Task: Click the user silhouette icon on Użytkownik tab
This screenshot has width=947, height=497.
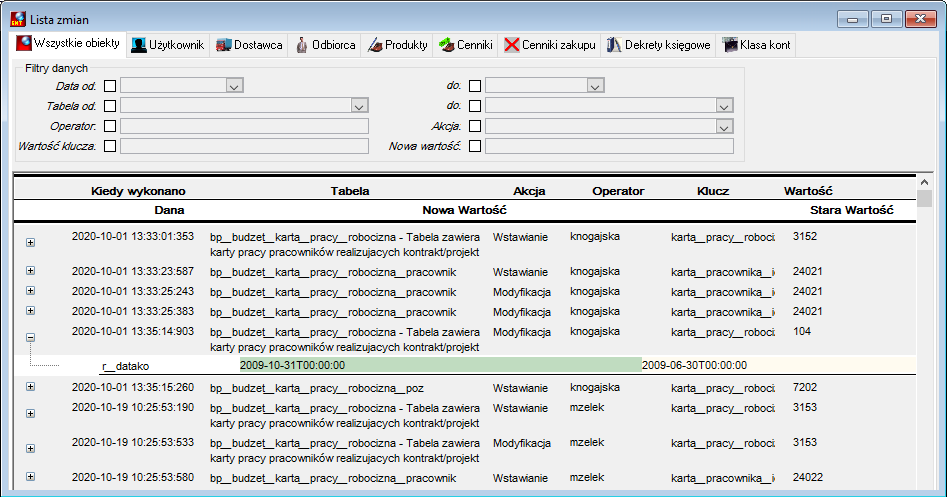Action: click(x=139, y=45)
